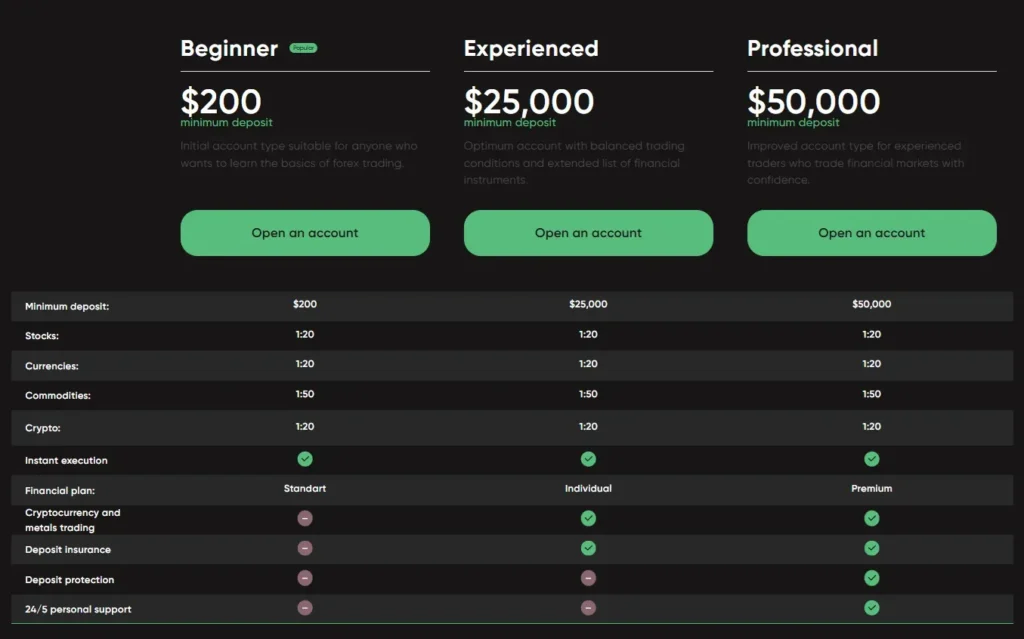Click Experienced Deposit insurance checkmark icon
The image size is (1024, 639).
tap(588, 548)
